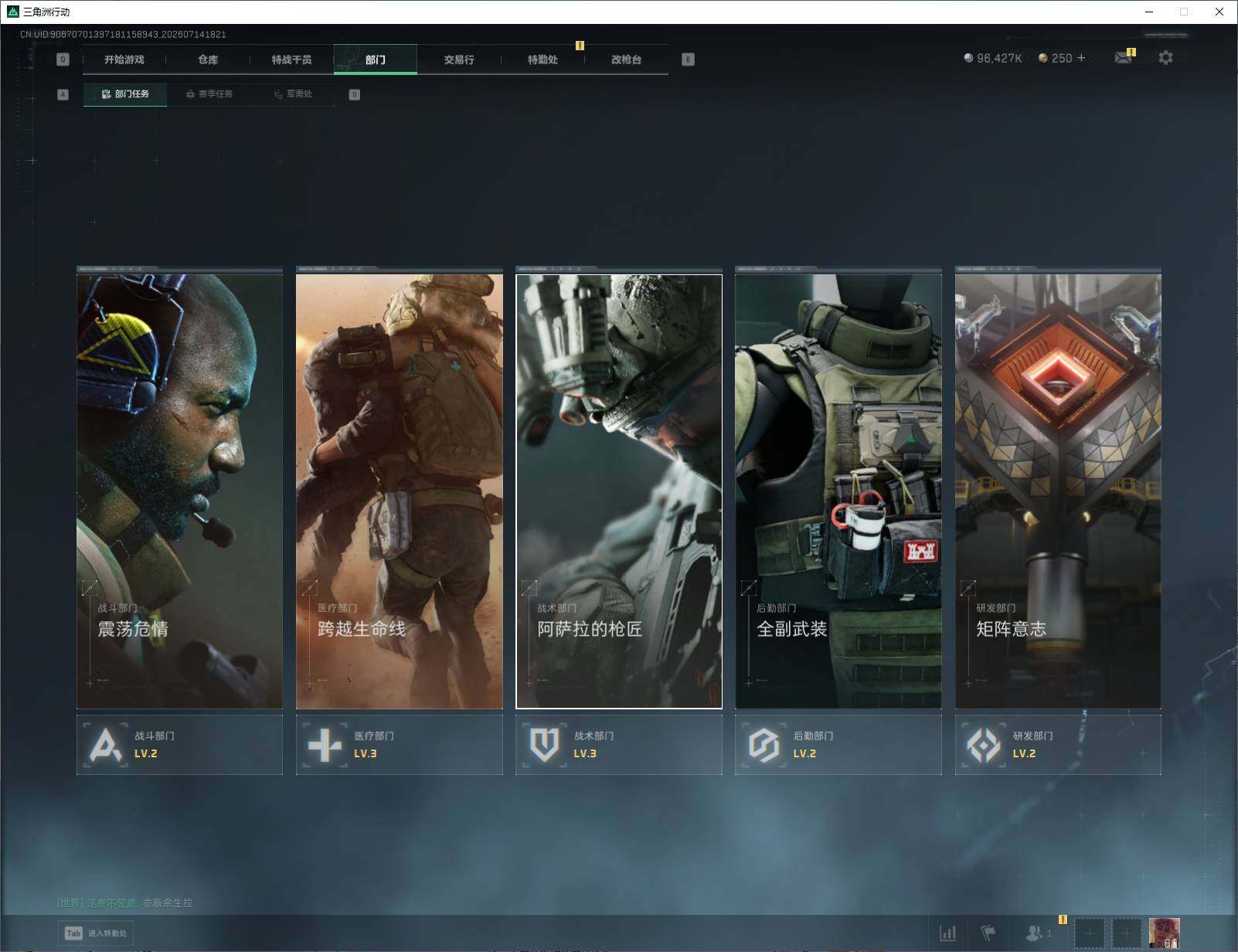Screen dimensions: 1238x952
Task: Open the 改枪台 tab
Action: pos(626,59)
